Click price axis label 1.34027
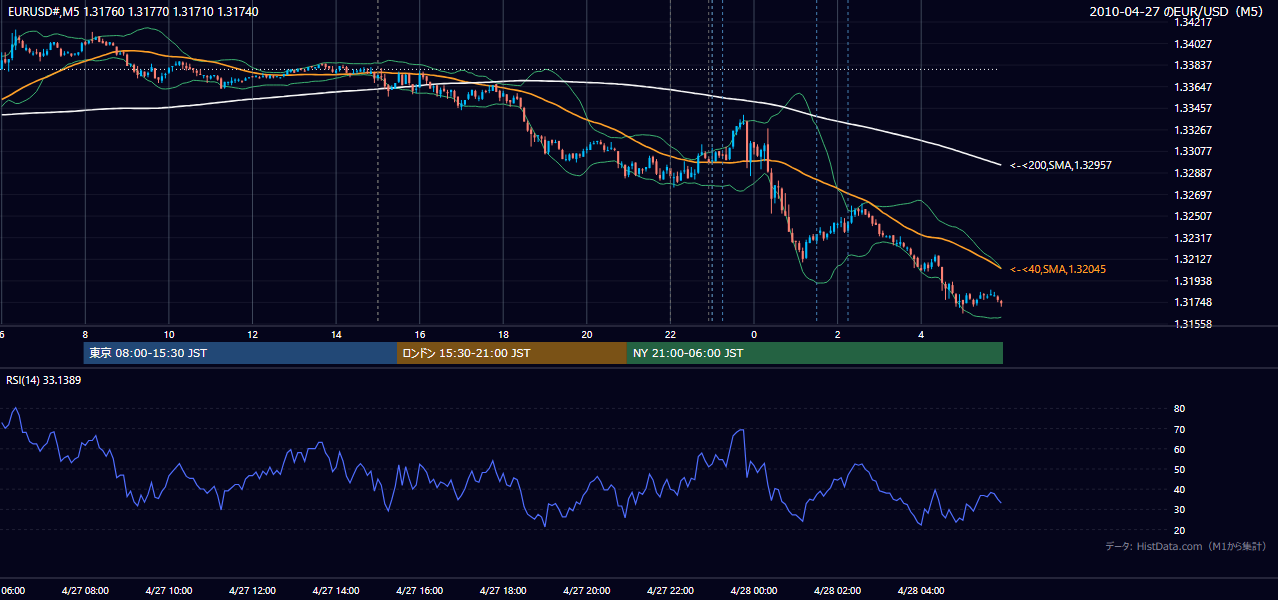The height and width of the screenshot is (600, 1278). point(1193,44)
